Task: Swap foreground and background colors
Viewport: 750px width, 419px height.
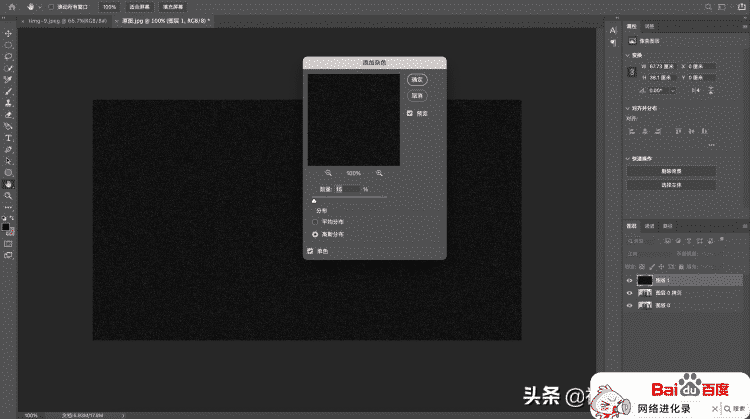Action: pos(12,218)
